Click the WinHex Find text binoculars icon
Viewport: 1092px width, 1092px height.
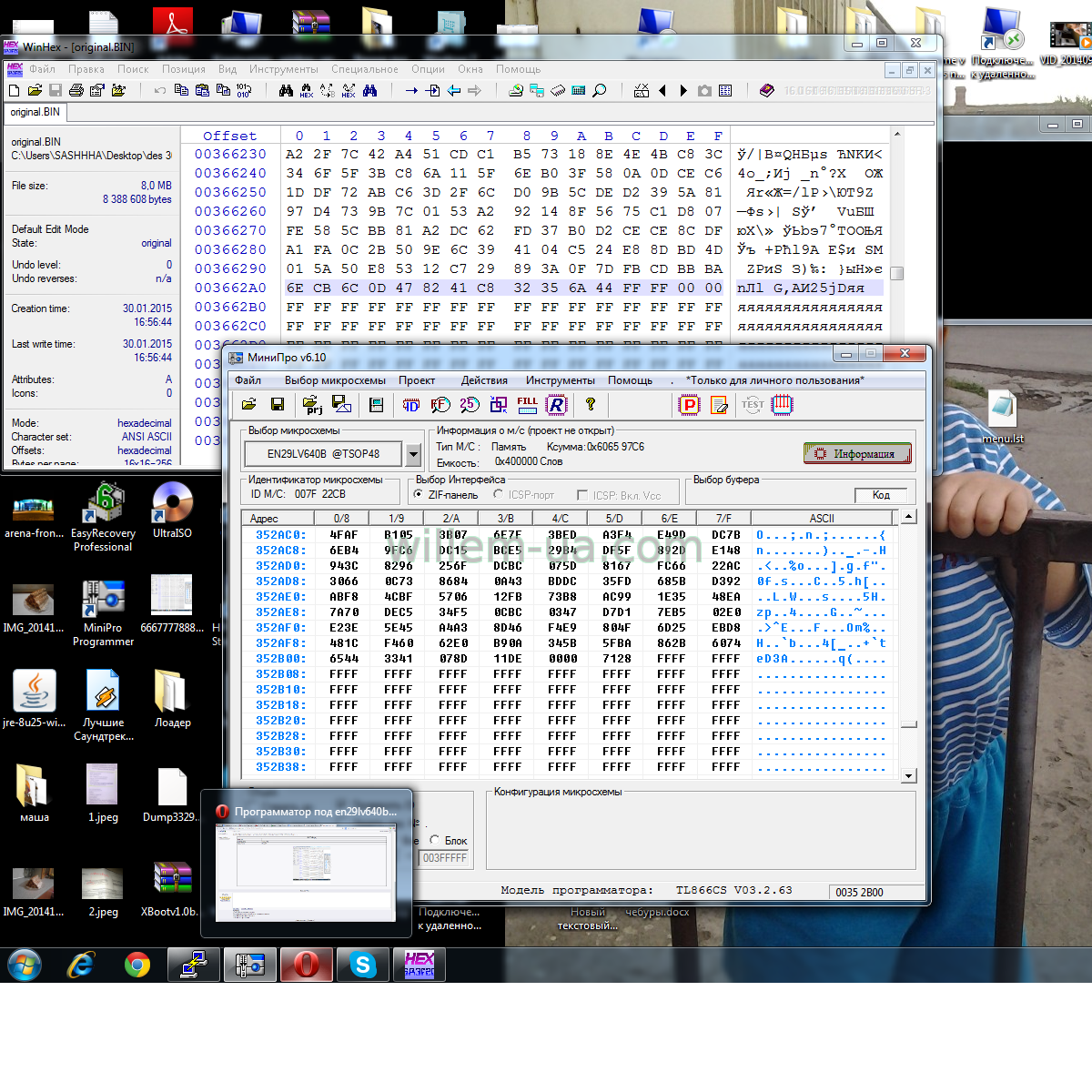coord(286,90)
